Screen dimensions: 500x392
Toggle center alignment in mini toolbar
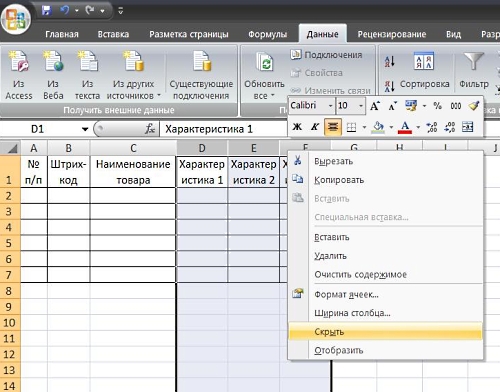coord(333,127)
